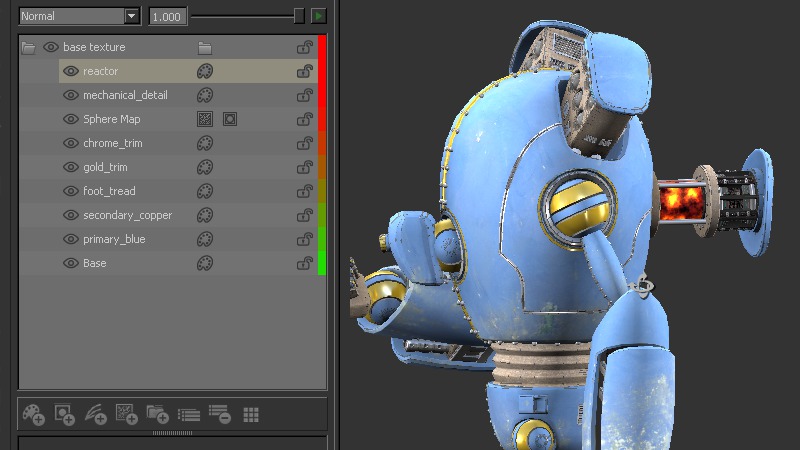This screenshot has width=800, height=450.
Task: Hide the reactor layer via eye icon
Action: coord(71,71)
